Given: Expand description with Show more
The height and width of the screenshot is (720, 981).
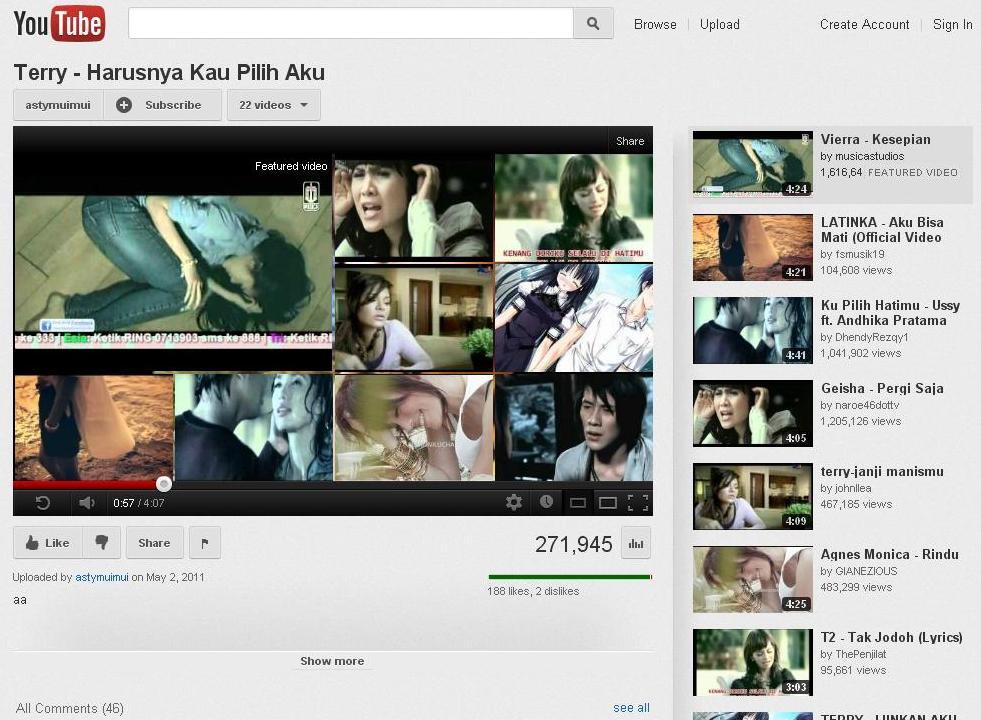Looking at the screenshot, I should point(332,661).
